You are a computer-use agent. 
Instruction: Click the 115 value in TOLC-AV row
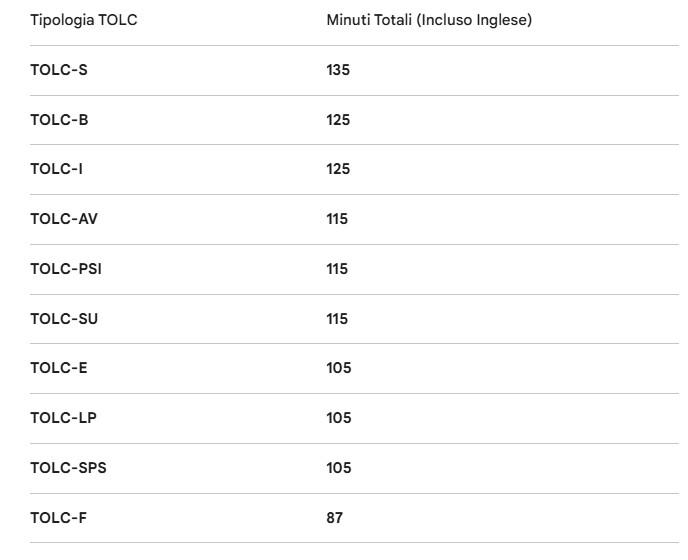point(337,219)
